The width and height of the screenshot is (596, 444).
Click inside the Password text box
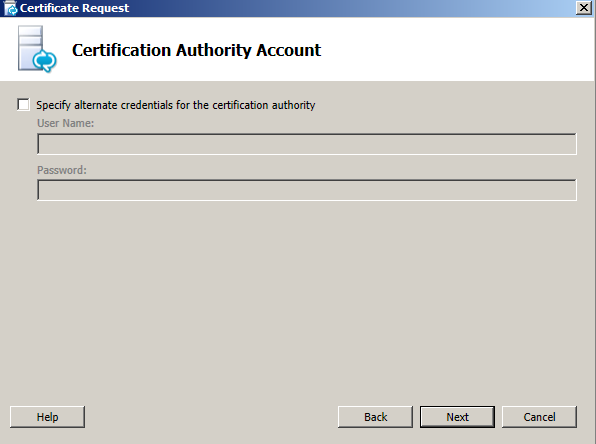click(307, 190)
